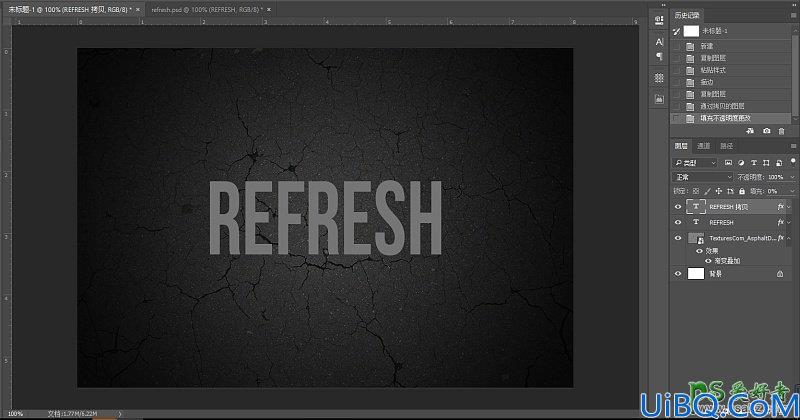Viewport: 800px width, 420px height.
Task: Open the image-frame panel icon in collapsed dock
Action: tap(659, 99)
